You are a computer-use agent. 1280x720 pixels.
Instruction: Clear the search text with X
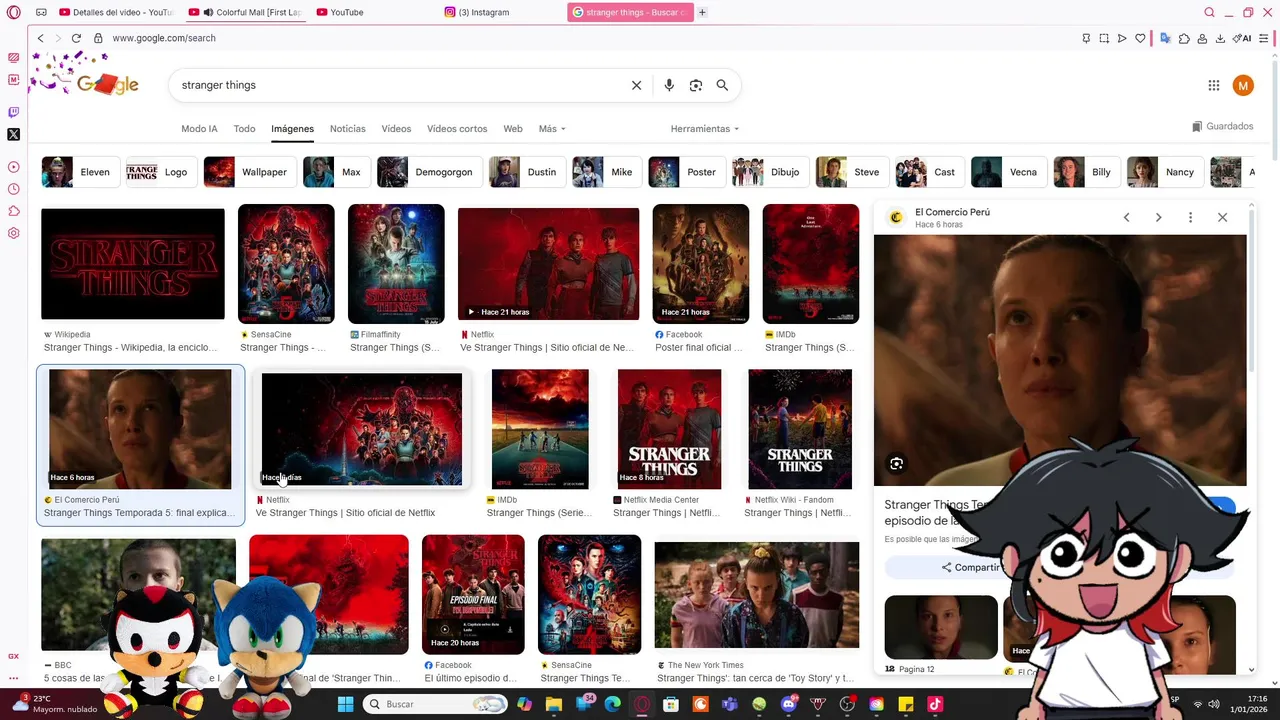(636, 85)
